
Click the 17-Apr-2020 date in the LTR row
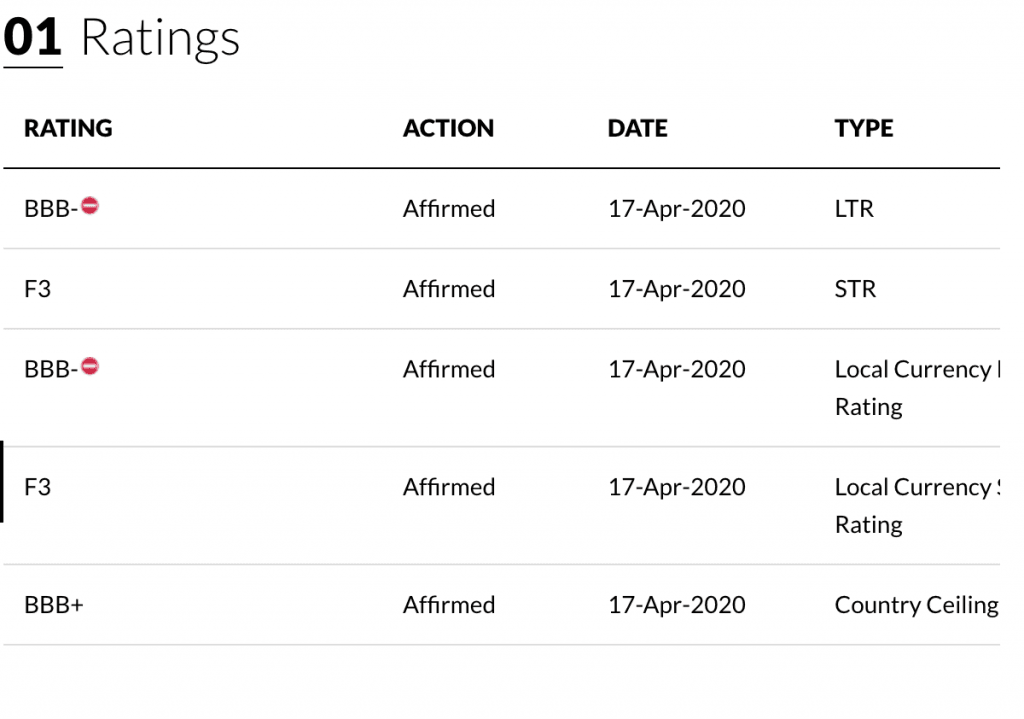coord(677,209)
